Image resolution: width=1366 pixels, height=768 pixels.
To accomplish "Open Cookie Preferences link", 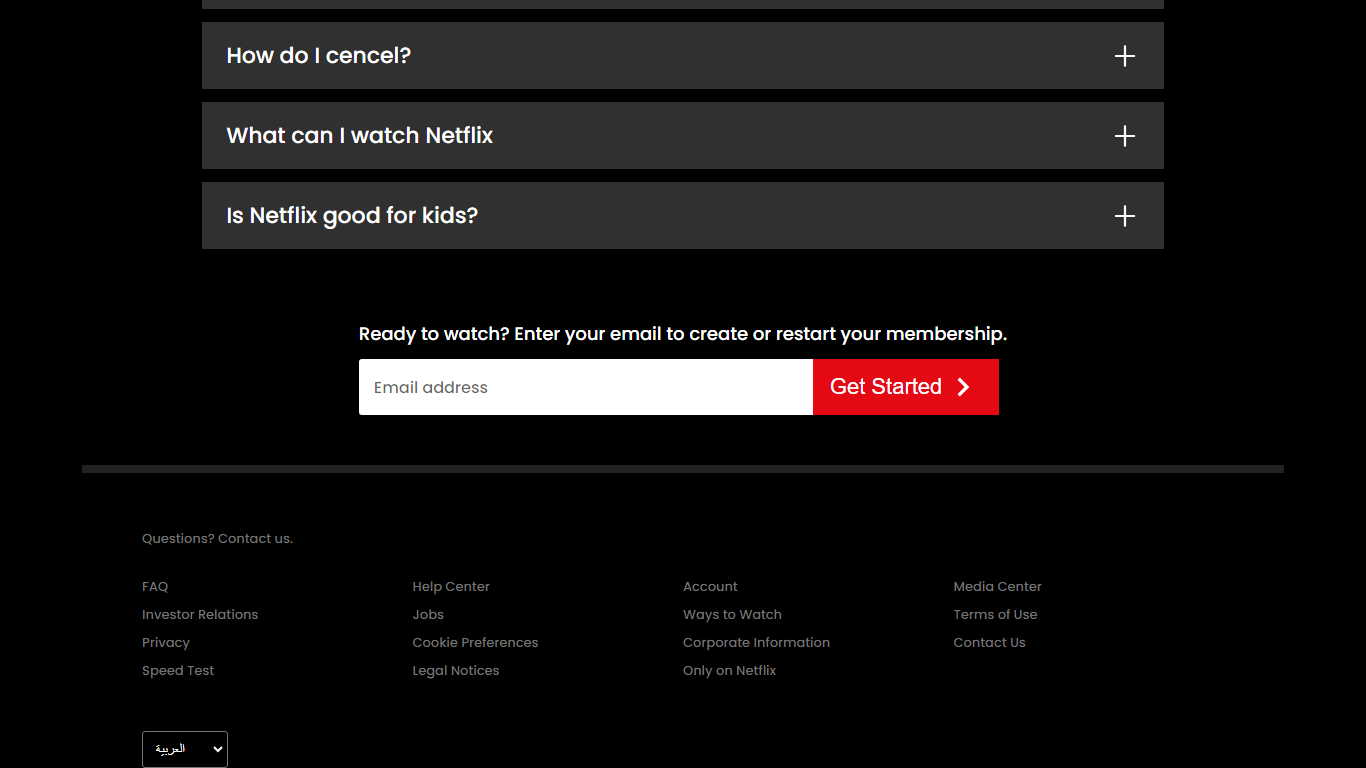I will click(x=475, y=643).
